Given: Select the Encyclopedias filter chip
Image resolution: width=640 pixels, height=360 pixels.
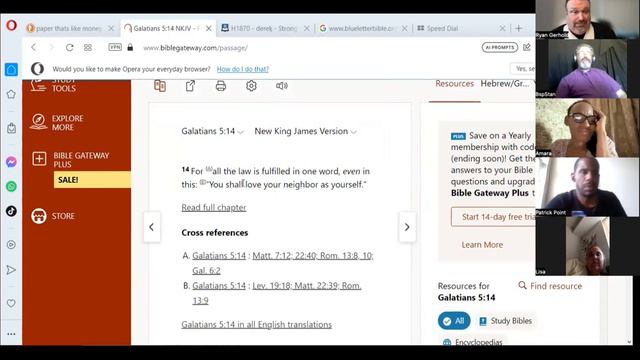Looking at the screenshot, I should [x=473, y=342].
